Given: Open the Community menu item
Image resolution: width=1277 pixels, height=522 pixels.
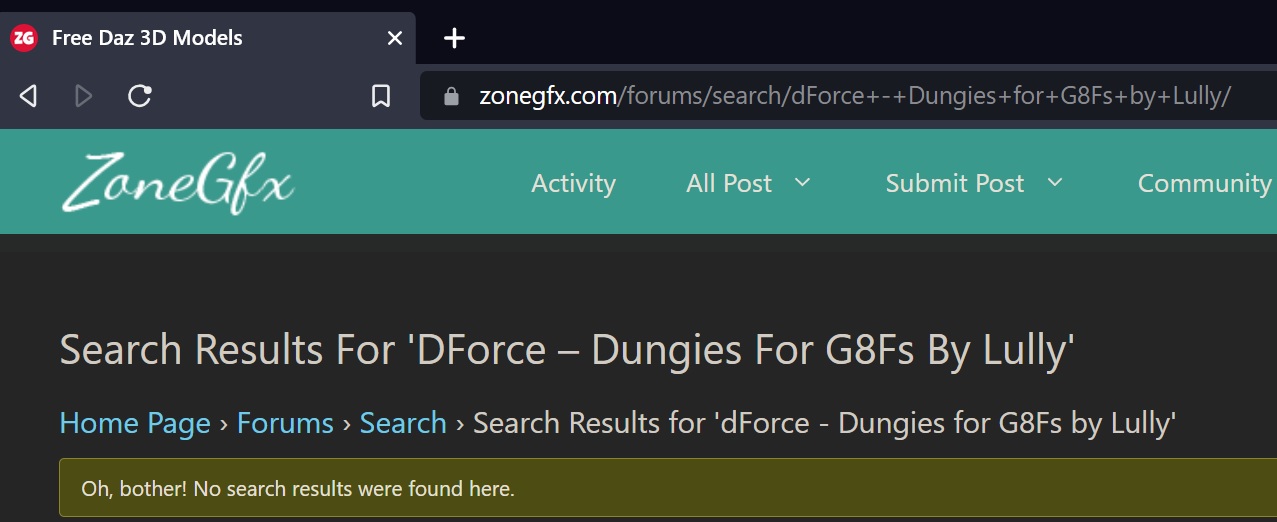Looking at the screenshot, I should tap(1205, 183).
